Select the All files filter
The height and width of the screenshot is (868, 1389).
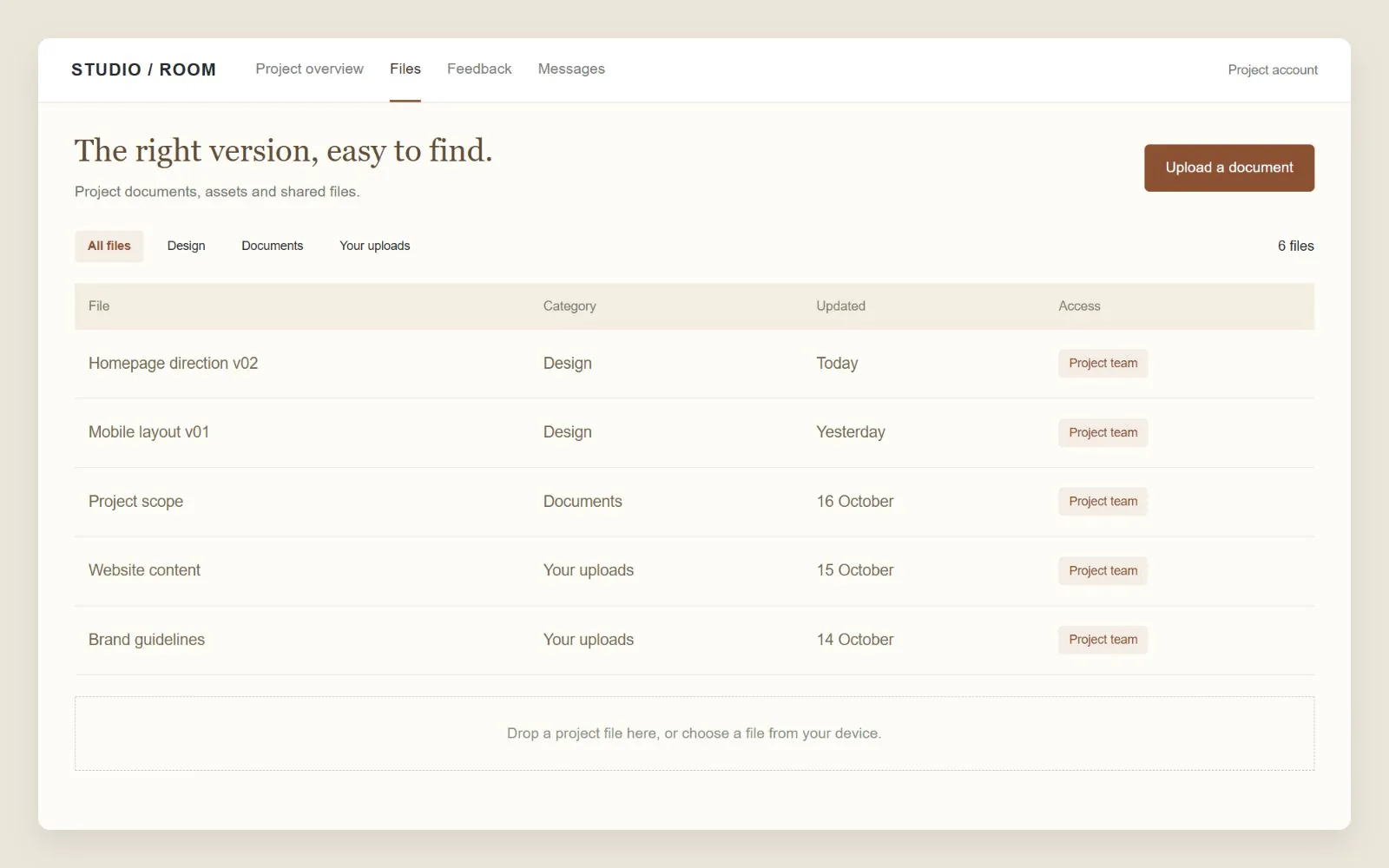109,246
